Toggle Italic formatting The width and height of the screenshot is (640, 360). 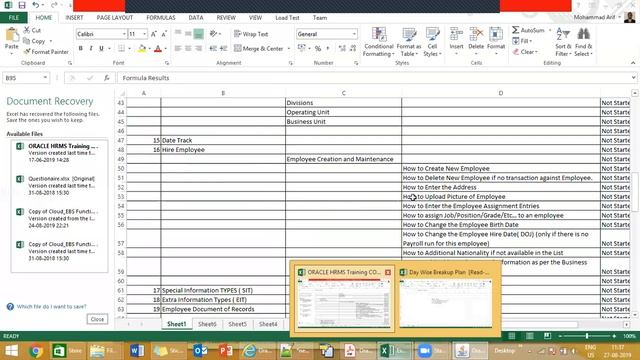pos(91,49)
